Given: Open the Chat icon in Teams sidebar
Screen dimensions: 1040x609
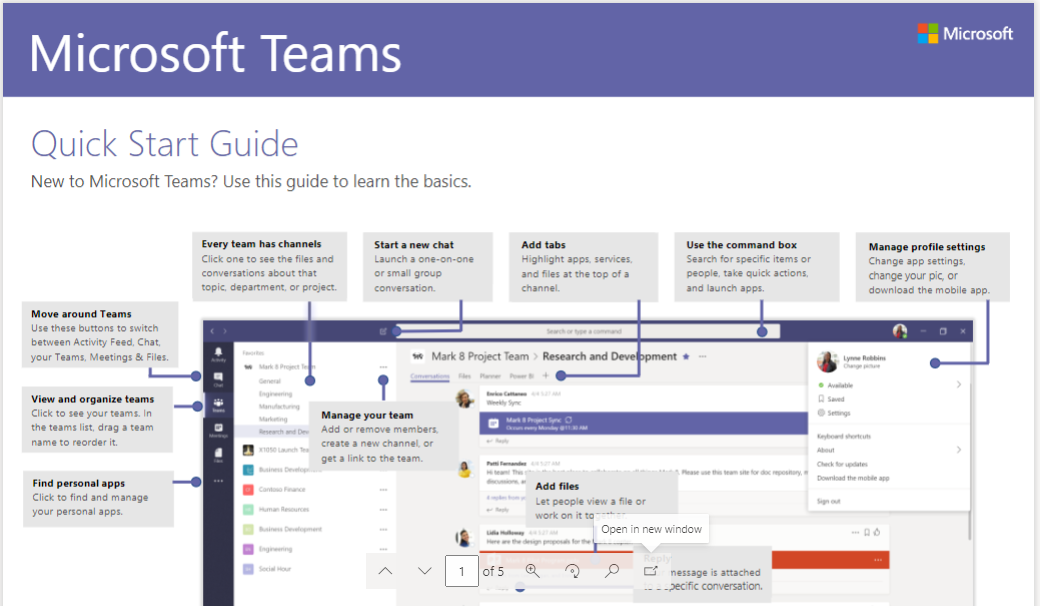Looking at the screenshot, I should [218, 379].
